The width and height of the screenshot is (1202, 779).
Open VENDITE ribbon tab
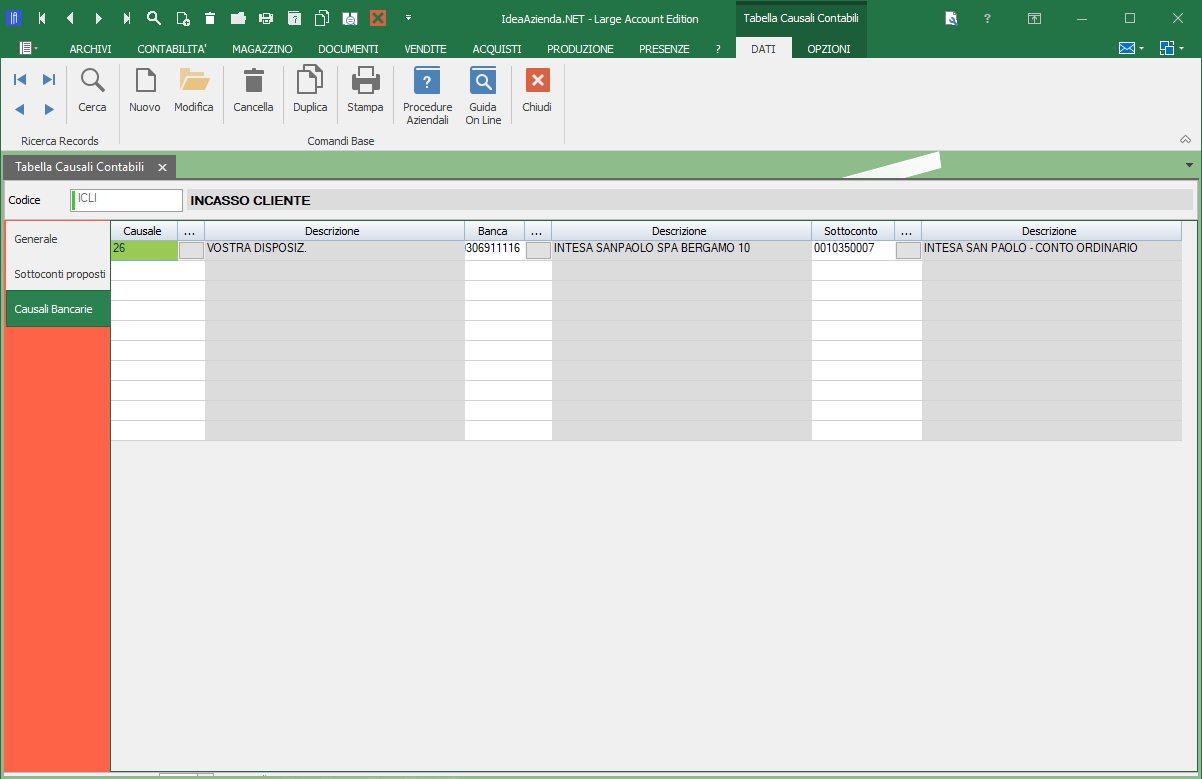click(x=426, y=49)
